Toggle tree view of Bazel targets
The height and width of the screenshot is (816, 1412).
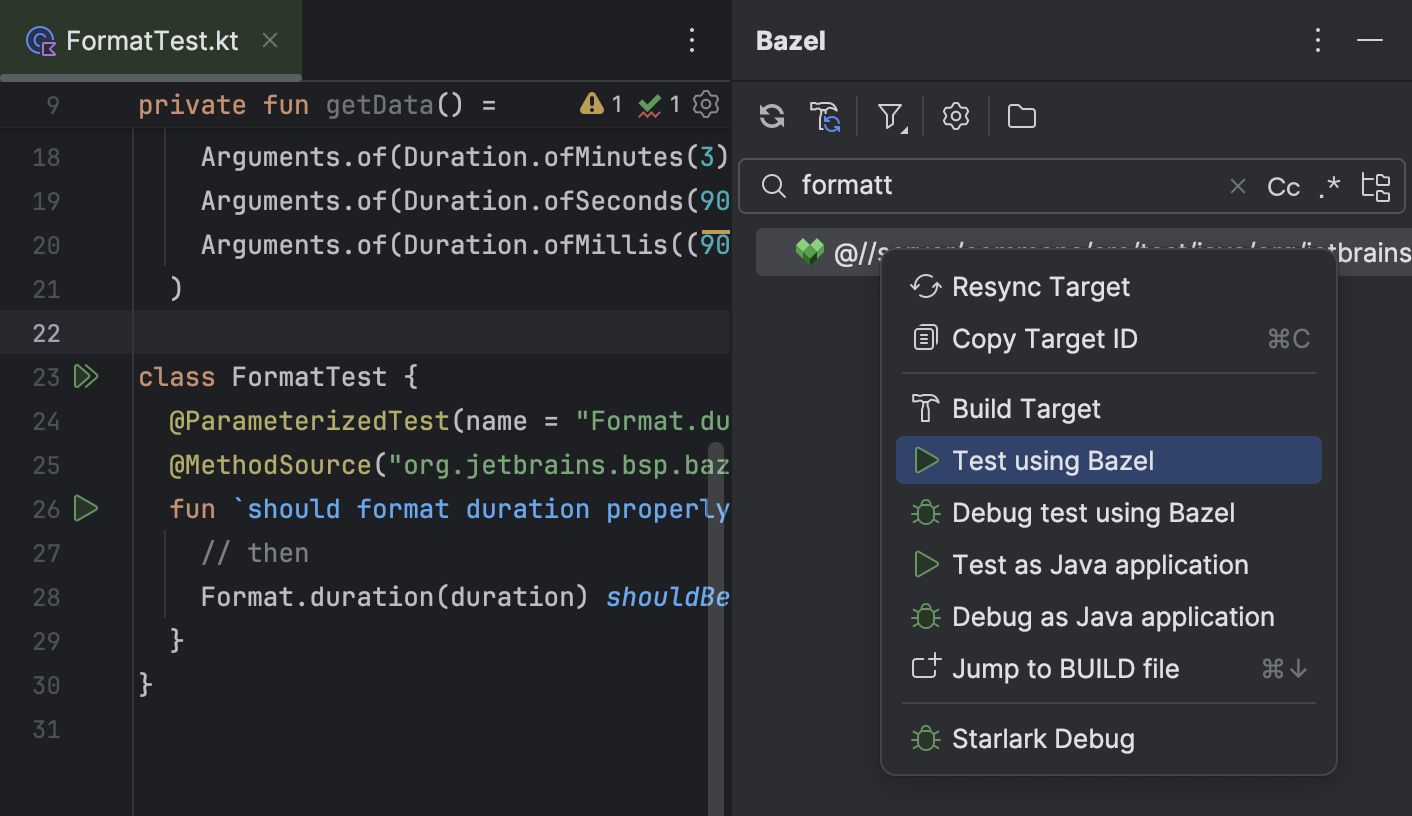pos(1376,186)
